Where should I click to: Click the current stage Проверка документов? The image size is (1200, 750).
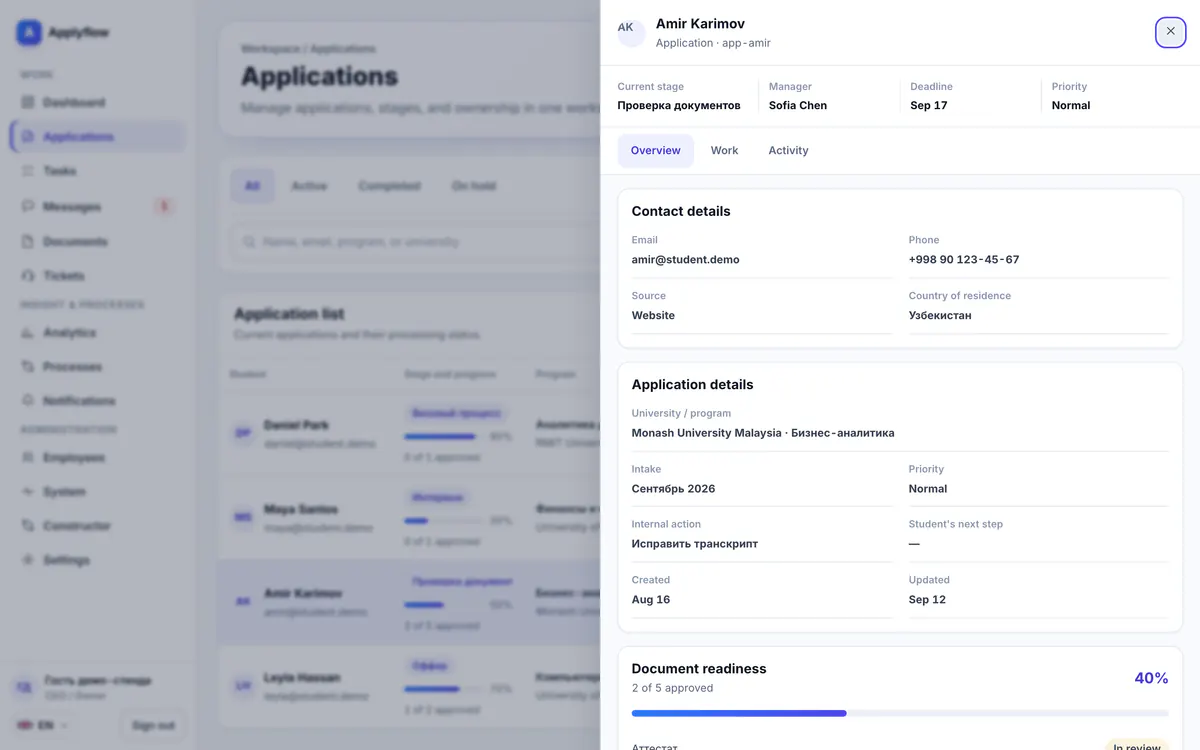679,105
